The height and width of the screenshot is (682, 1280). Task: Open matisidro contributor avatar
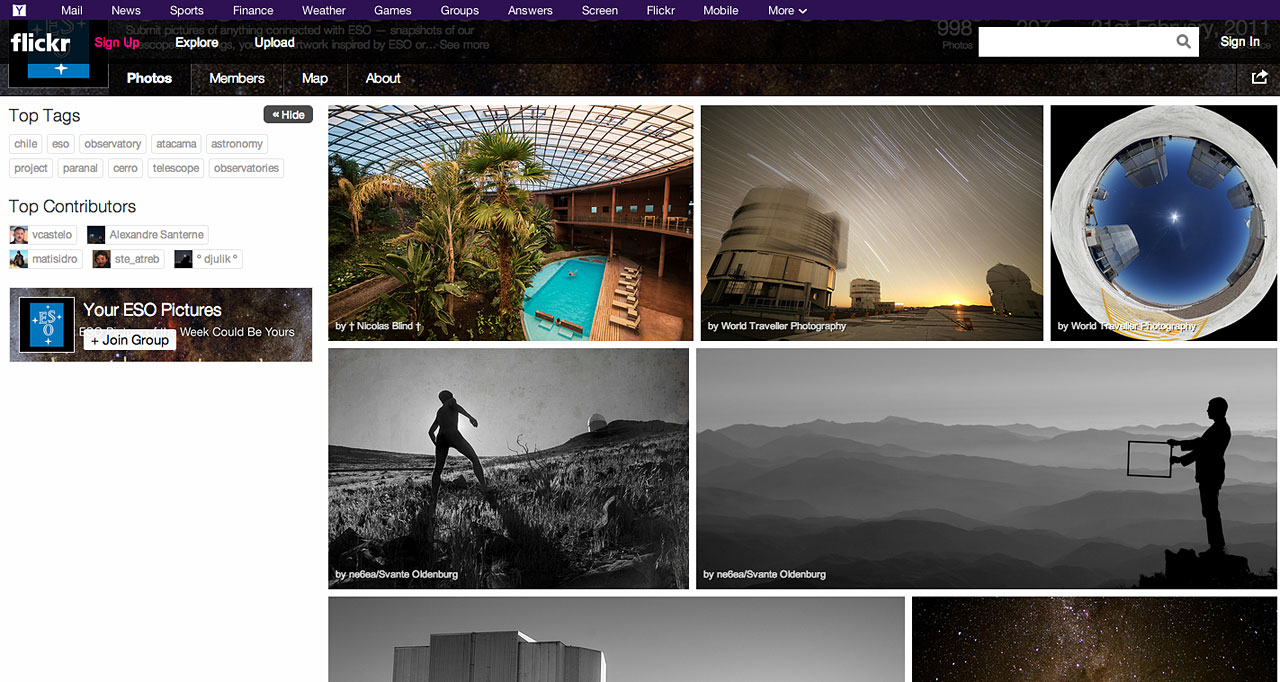(18, 259)
